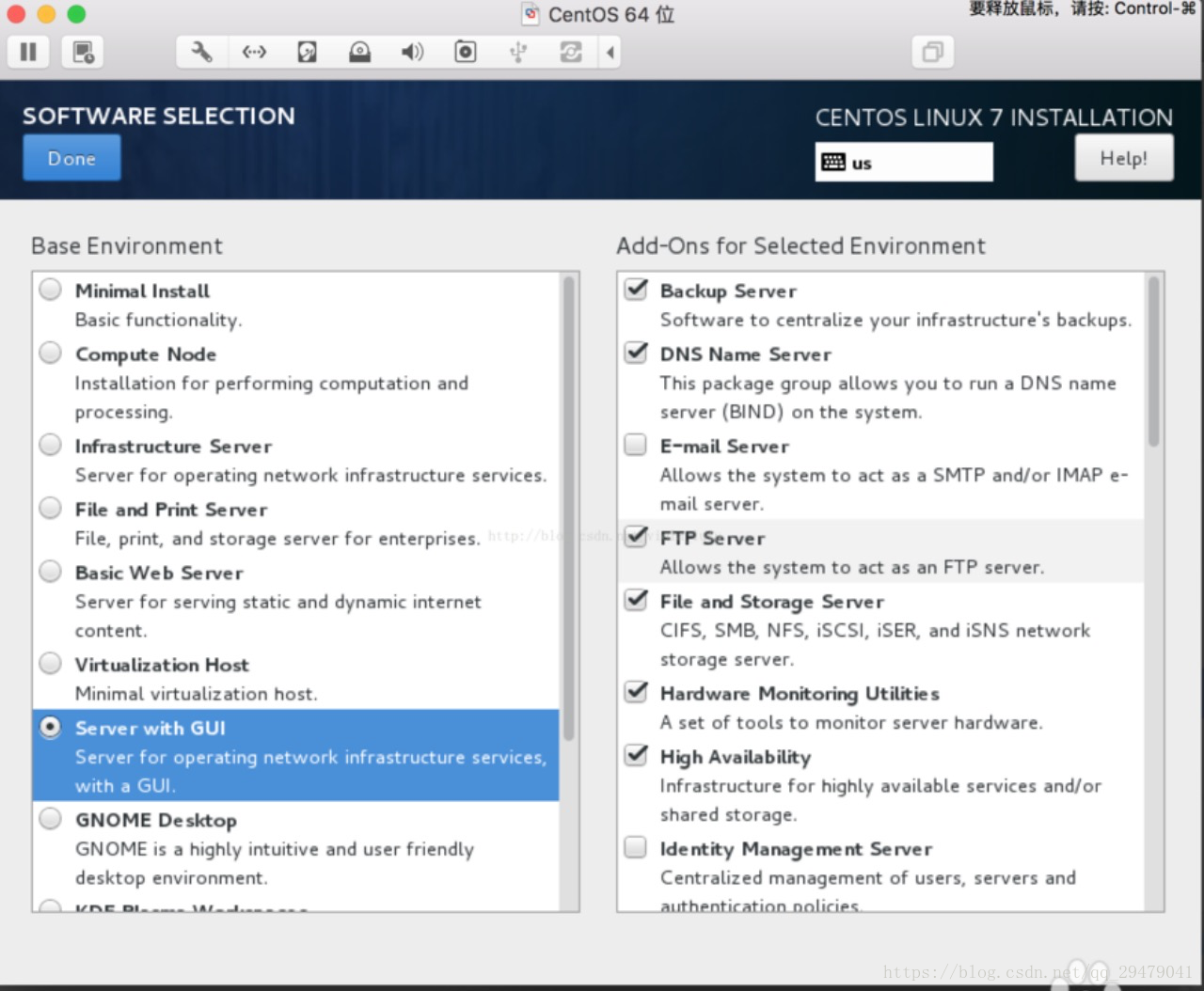Click 'Basic Web Server' label text
The image size is (1204, 991).
[159, 573]
